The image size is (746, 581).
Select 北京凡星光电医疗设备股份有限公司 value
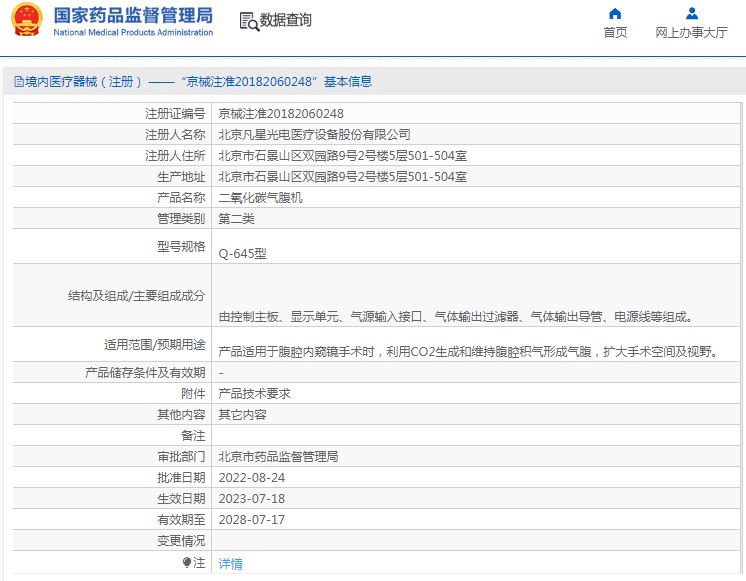pos(314,135)
